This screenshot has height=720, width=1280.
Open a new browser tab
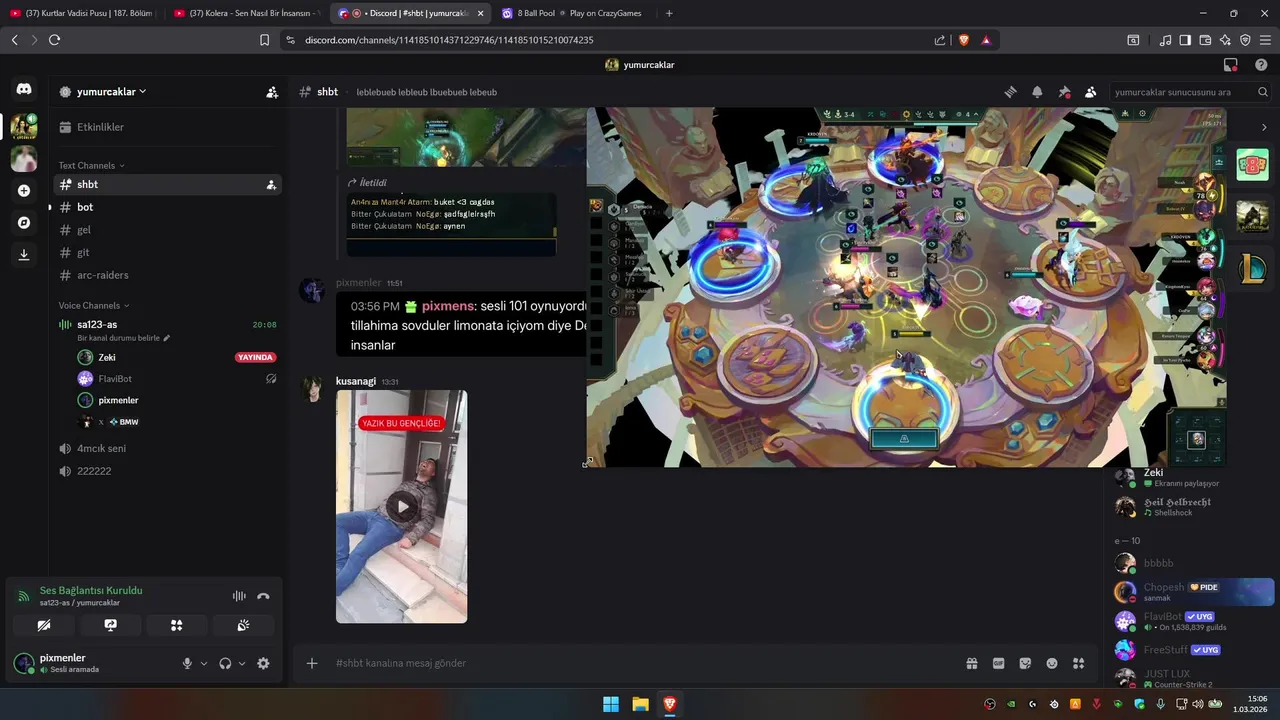[669, 13]
